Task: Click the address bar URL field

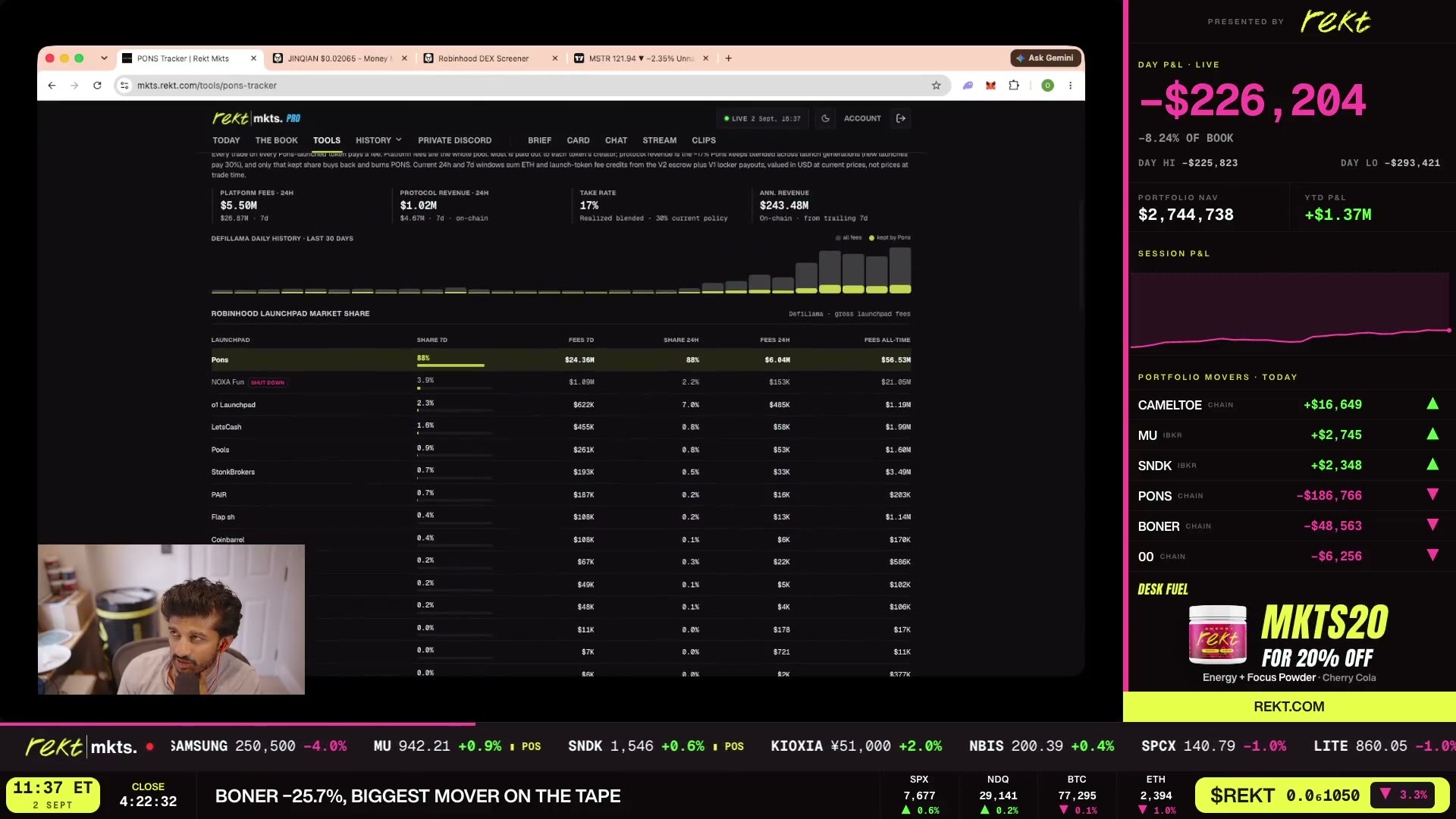Action: tap(531, 86)
